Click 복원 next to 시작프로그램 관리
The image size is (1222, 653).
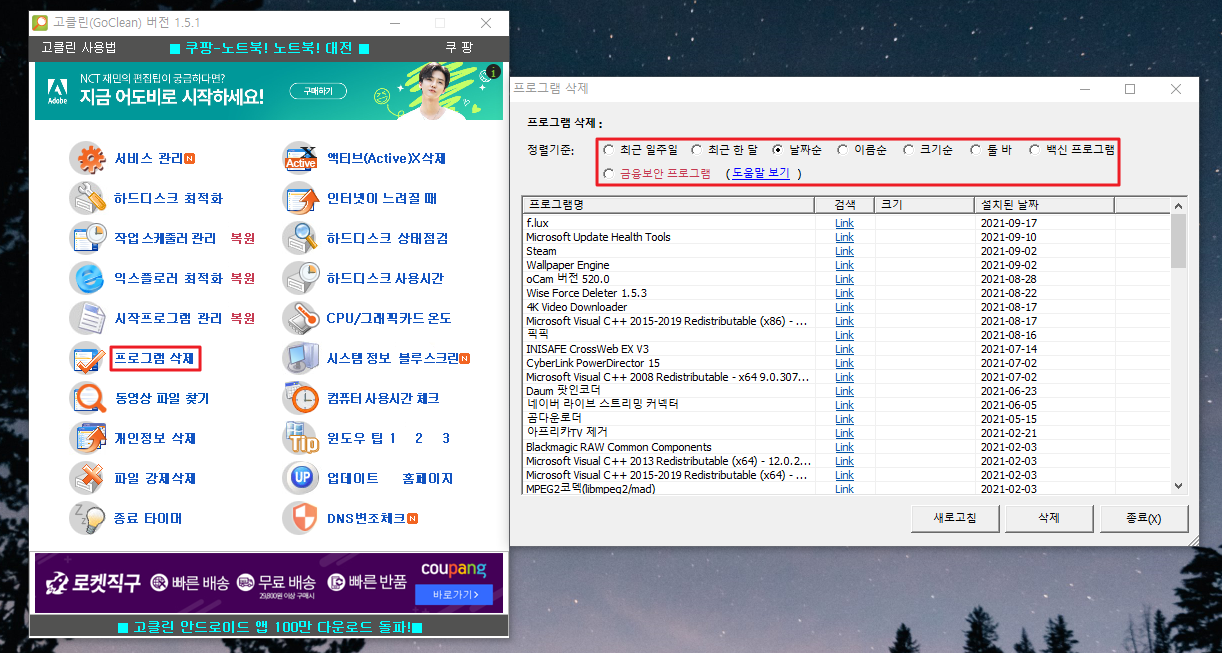pos(243,318)
